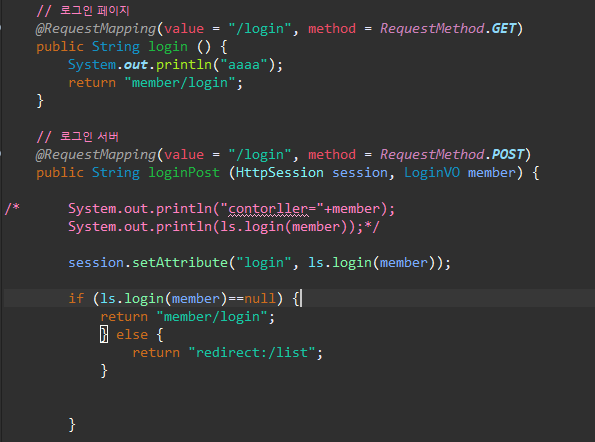Click the Korean comment above the GET login mapping

(83, 10)
